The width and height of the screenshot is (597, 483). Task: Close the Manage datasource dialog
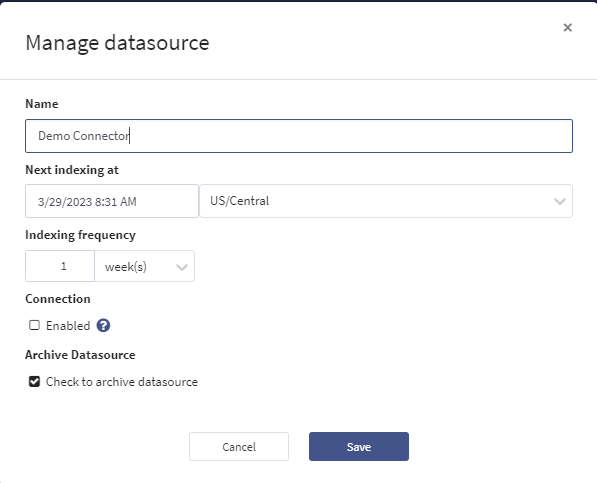pyautogui.click(x=567, y=27)
